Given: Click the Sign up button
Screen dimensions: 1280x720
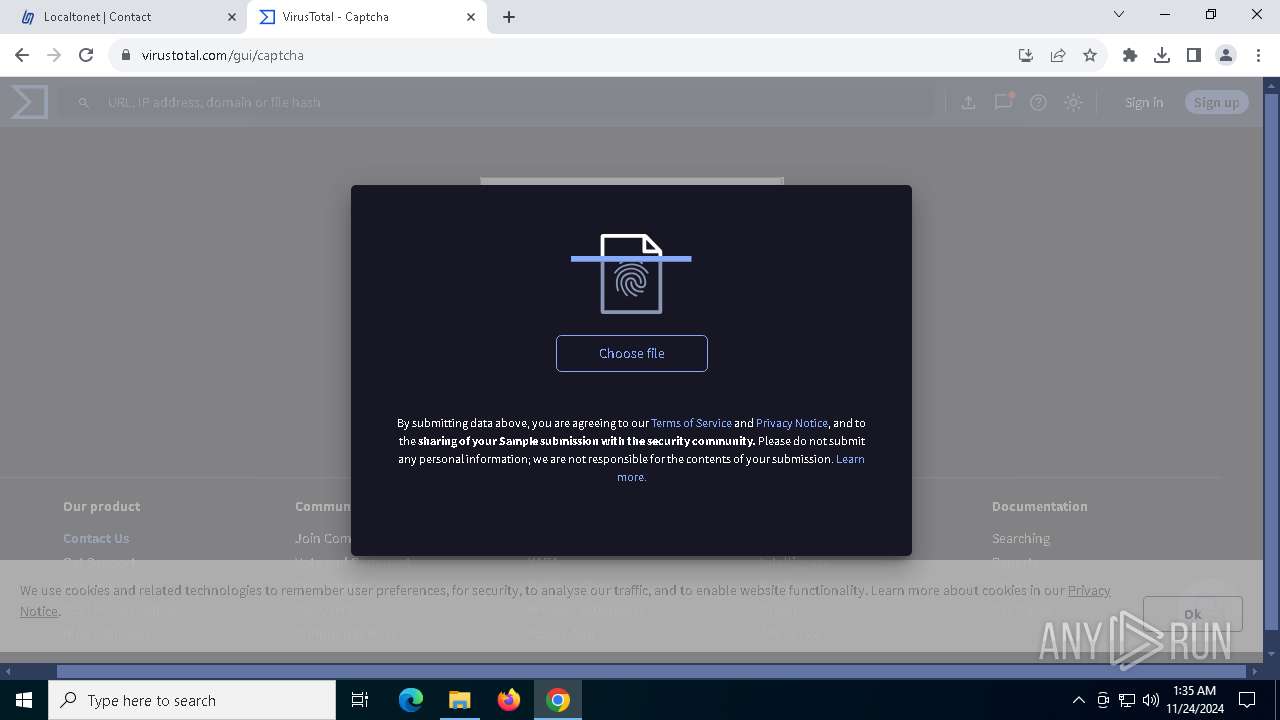Looking at the screenshot, I should coord(1216,102).
